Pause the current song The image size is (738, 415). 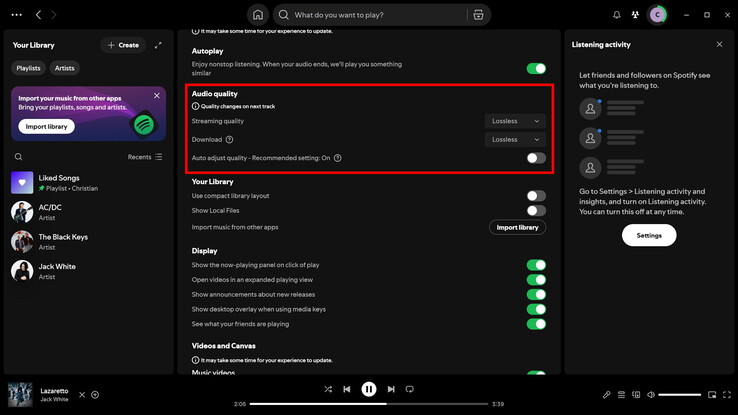click(x=369, y=389)
